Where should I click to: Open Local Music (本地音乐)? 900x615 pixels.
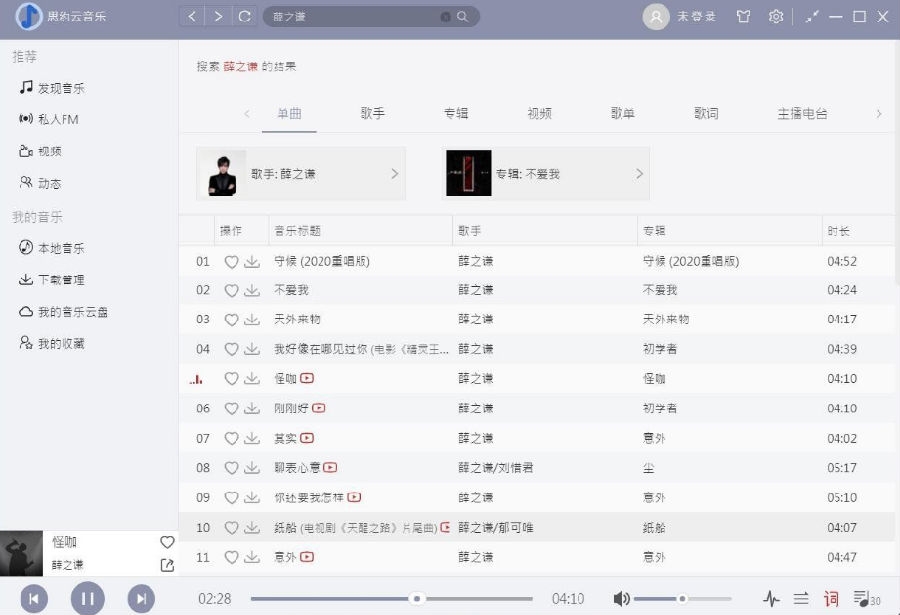point(52,248)
